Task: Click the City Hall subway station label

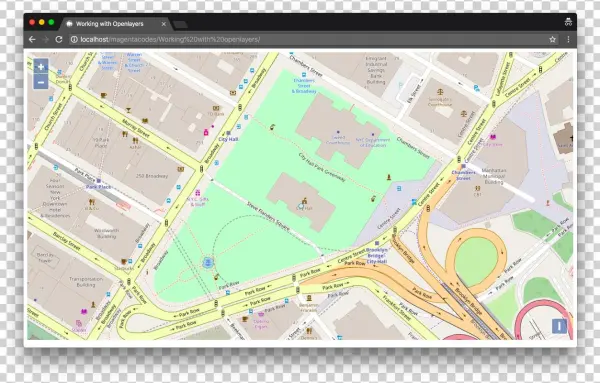Action: (x=228, y=139)
